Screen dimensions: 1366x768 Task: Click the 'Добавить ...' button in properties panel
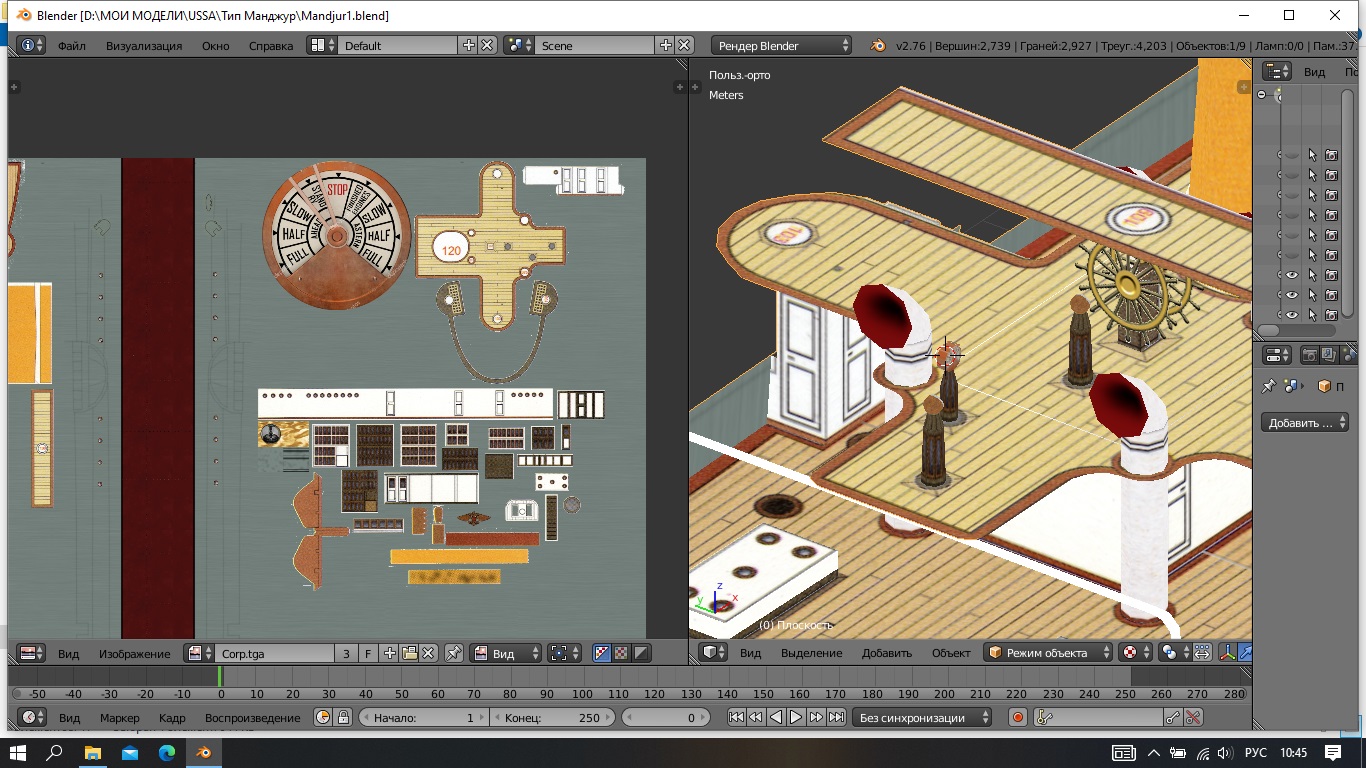pyautogui.click(x=1303, y=423)
